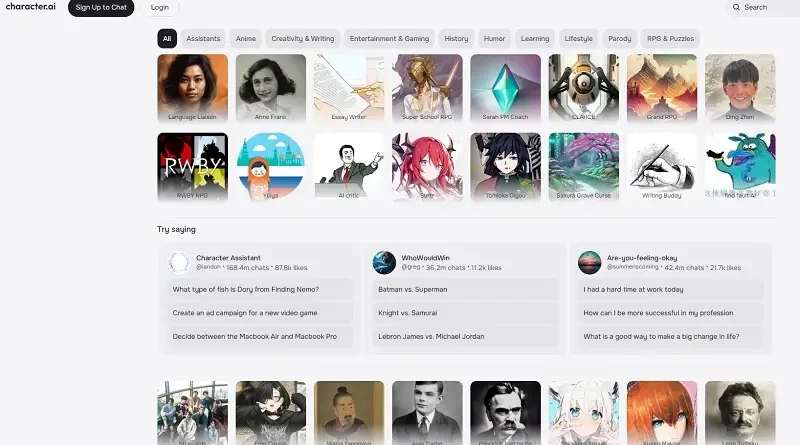Open the Tomioka Giyuu character card
This screenshot has width=800, height=445.
(505, 167)
